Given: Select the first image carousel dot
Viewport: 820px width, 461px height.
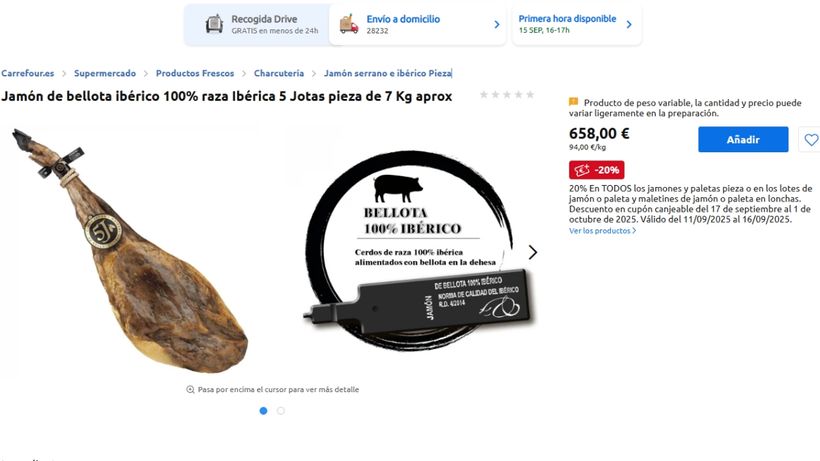Looking at the screenshot, I should click(264, 411).
